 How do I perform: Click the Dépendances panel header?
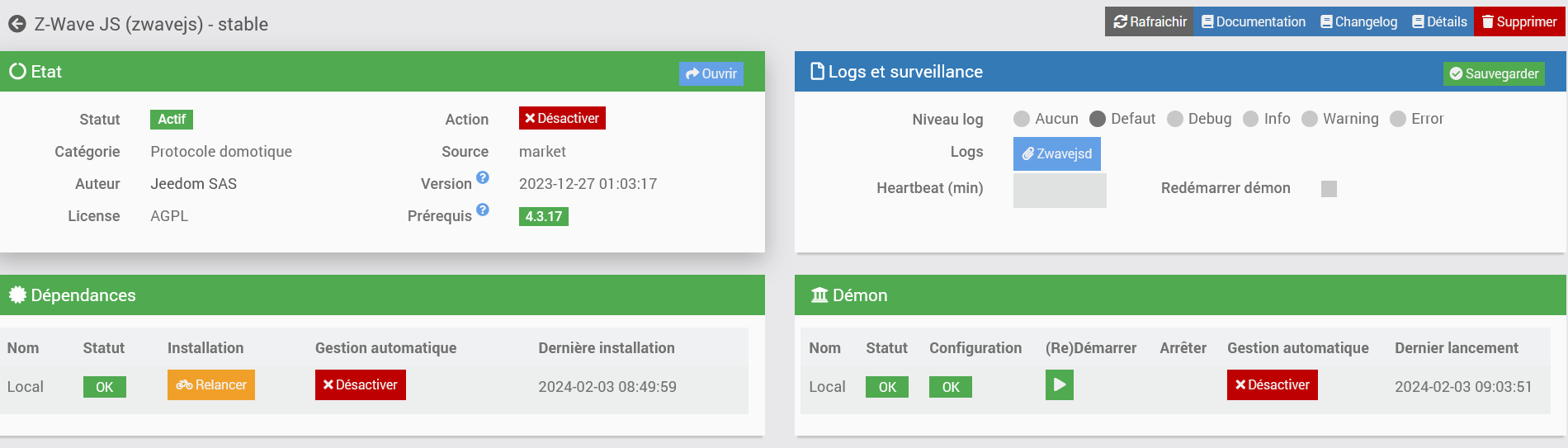(x=382, y=295)
